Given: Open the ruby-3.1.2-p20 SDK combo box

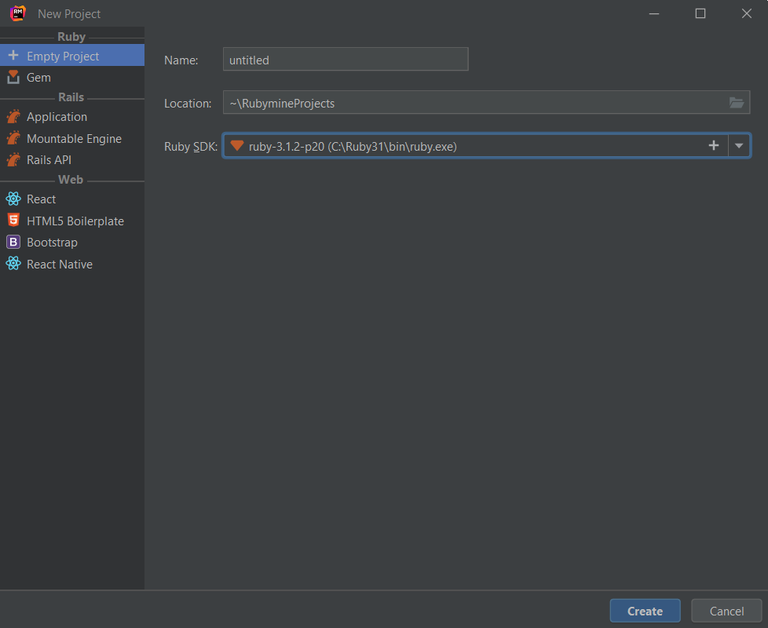Looking at the screenshot, I should pyautogui.click(x=486, y=145).
